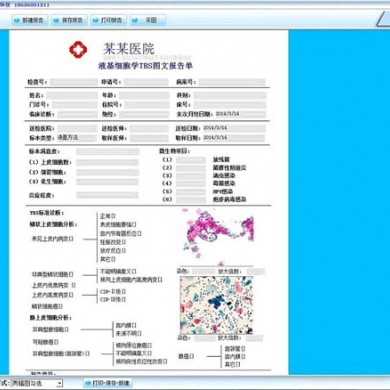The height and width of the screenshot is (390, 390).
Task: Click microbe item (5) HPV感染 field
Action: coord(191,192)
